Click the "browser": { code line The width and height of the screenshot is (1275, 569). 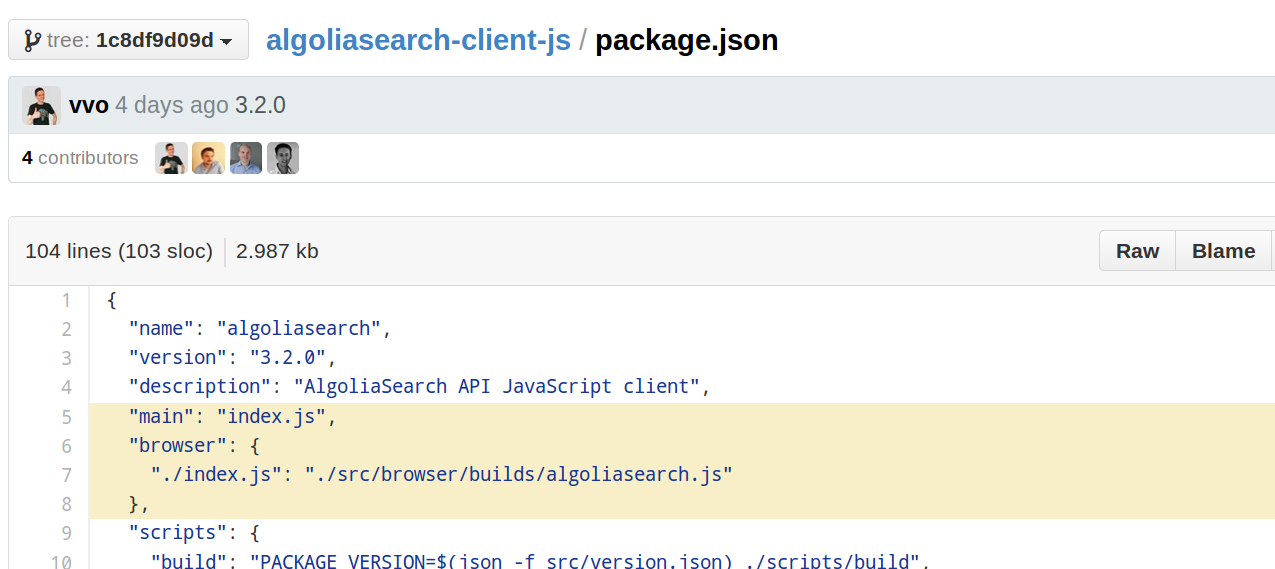pos(194,445)
